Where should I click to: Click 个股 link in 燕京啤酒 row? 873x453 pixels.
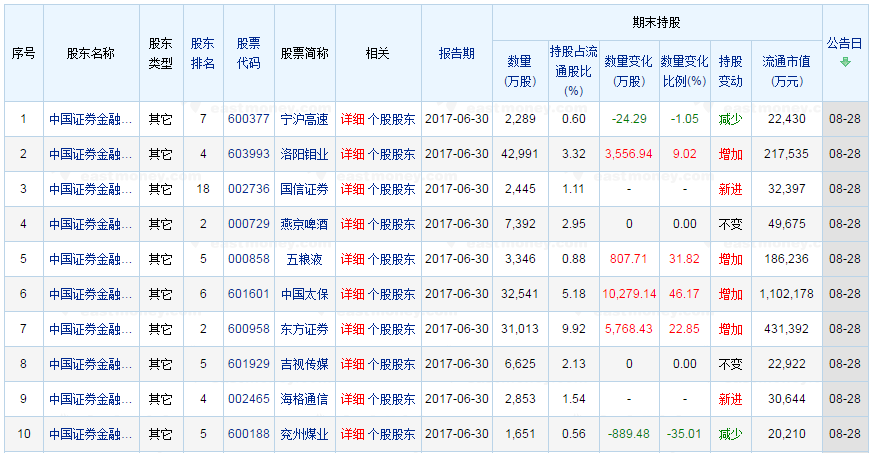tap(379, 224)
